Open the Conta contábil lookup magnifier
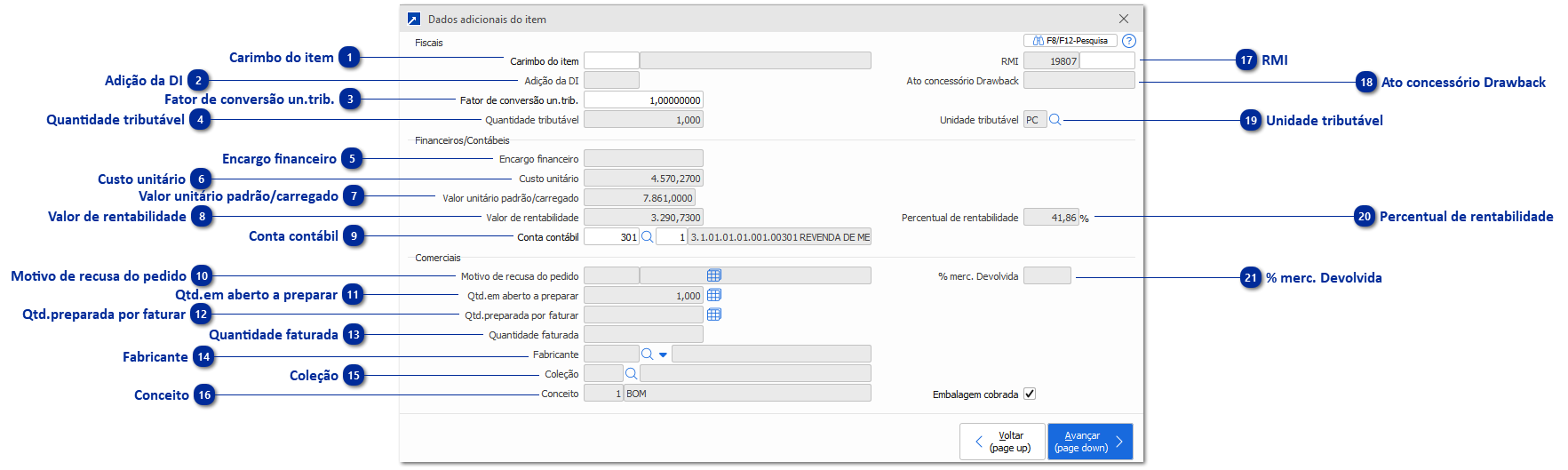Image resolution: width=1568 pixels, height=470 pixels. [648, 237]
